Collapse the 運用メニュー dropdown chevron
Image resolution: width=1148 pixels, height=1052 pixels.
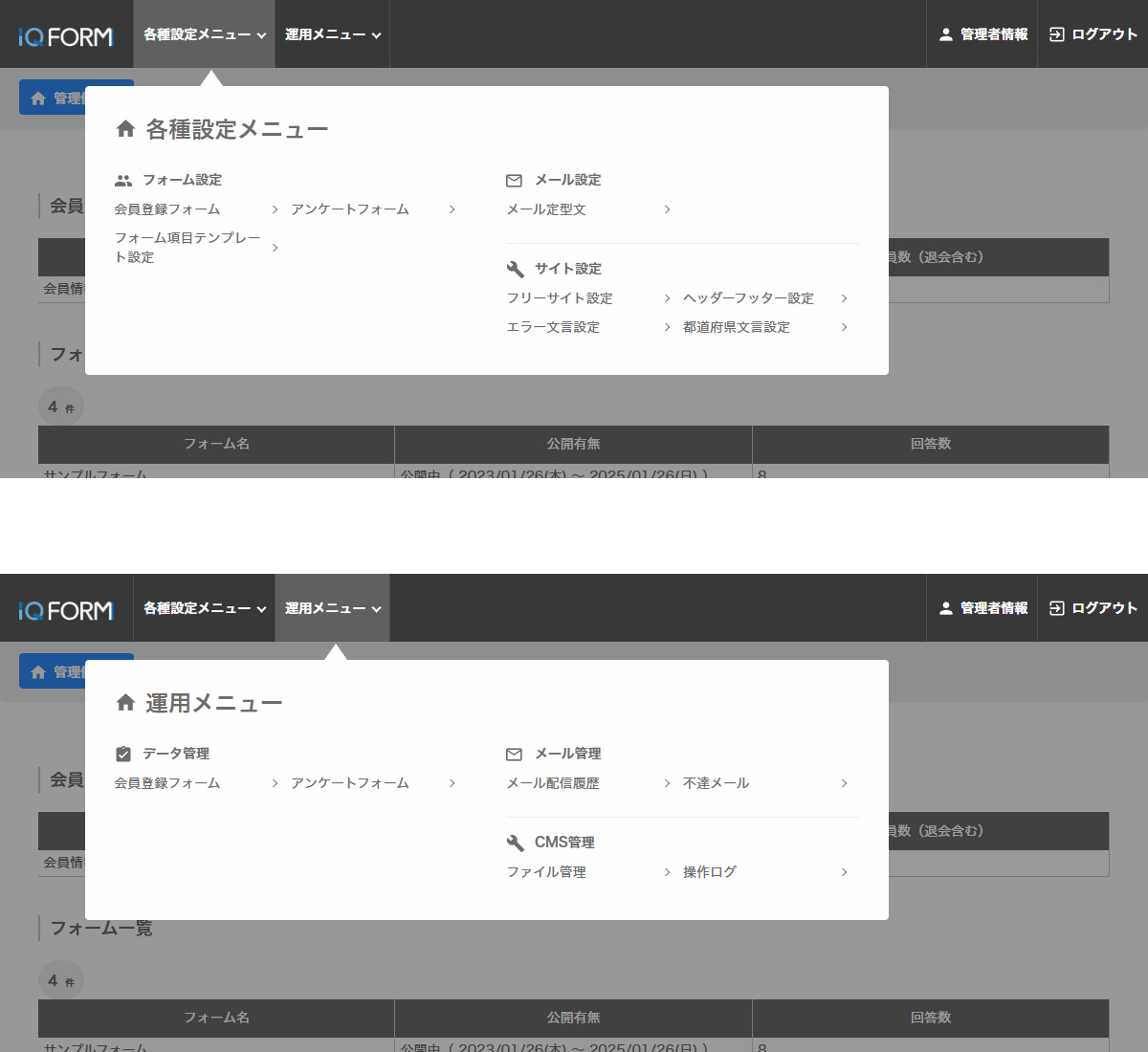pos(377,608)
